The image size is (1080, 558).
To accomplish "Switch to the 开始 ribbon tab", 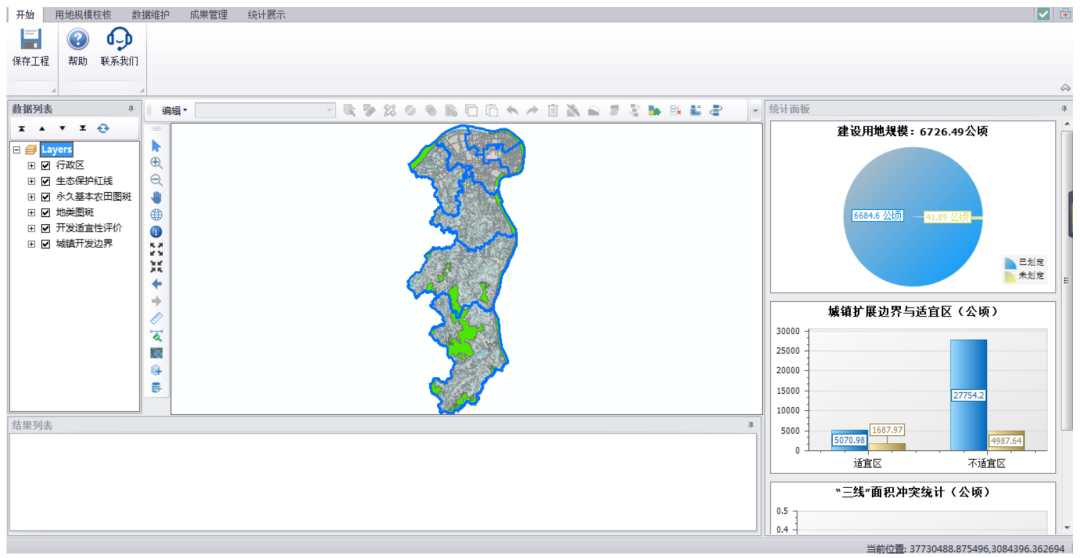I will [x=25, y=14].
